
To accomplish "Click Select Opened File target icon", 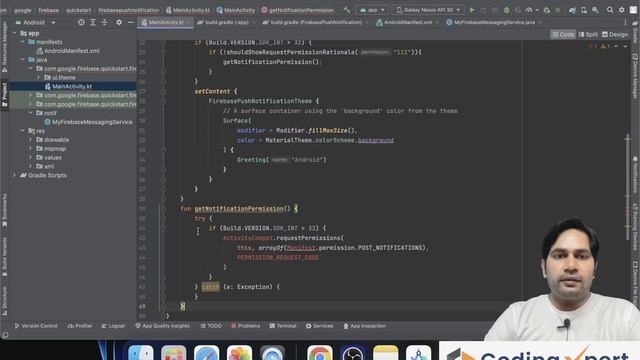I will click(81, 22).
